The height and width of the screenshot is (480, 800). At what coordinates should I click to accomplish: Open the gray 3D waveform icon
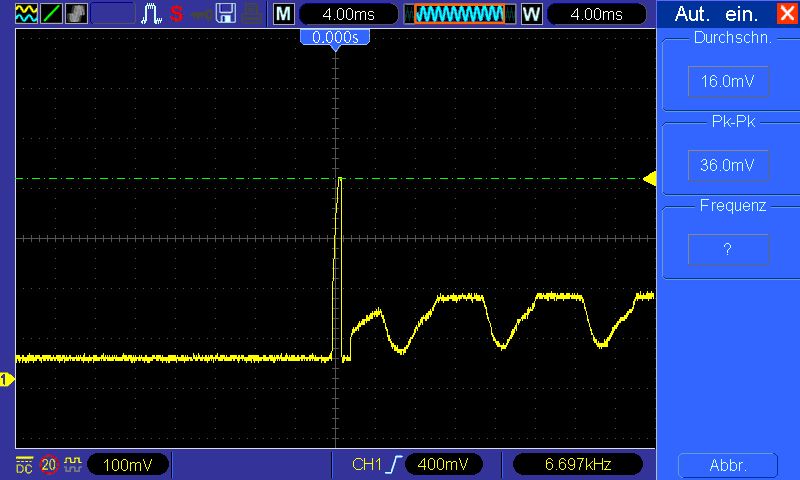(x=76, y=14)
